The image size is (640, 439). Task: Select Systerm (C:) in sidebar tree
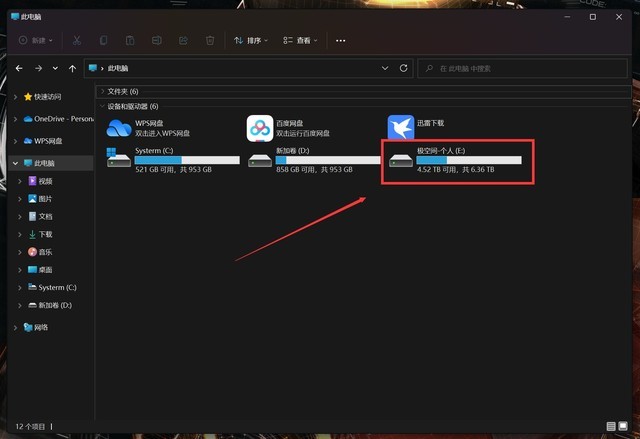[52, 287]
